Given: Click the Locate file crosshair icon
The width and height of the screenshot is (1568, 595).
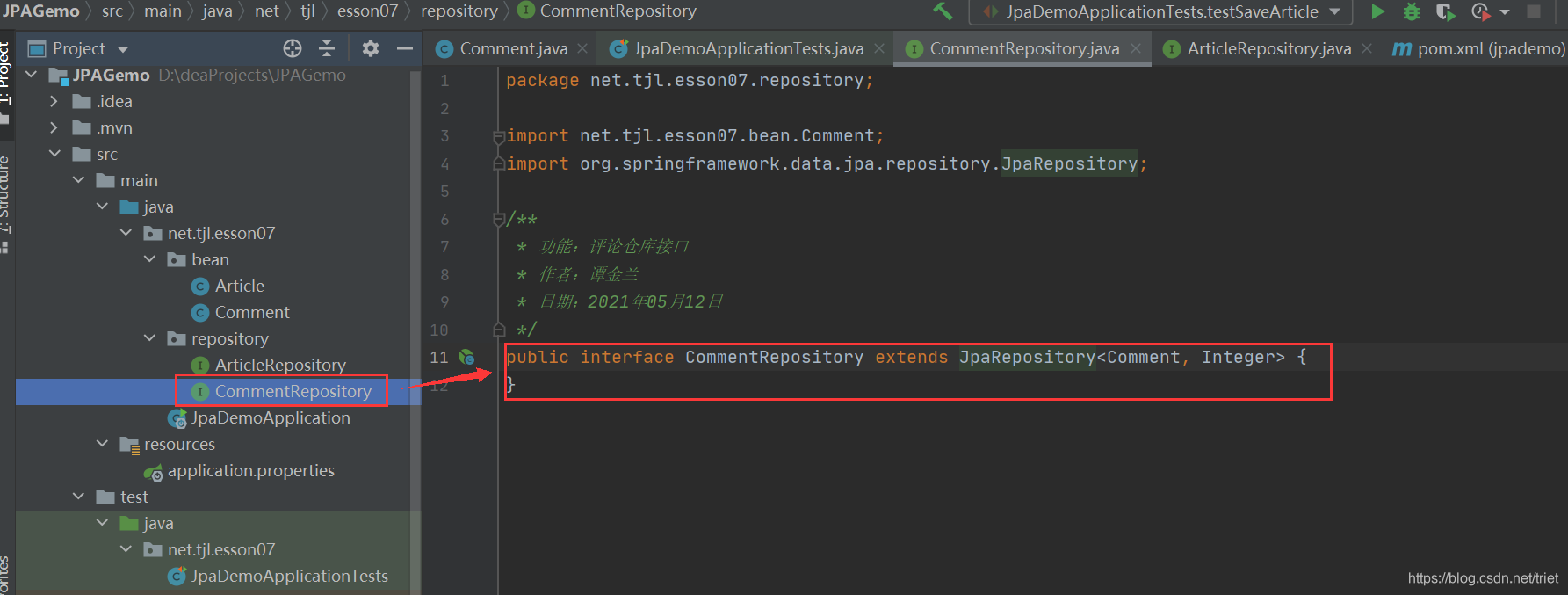Looking at the screenshot, I should [293, 48].
